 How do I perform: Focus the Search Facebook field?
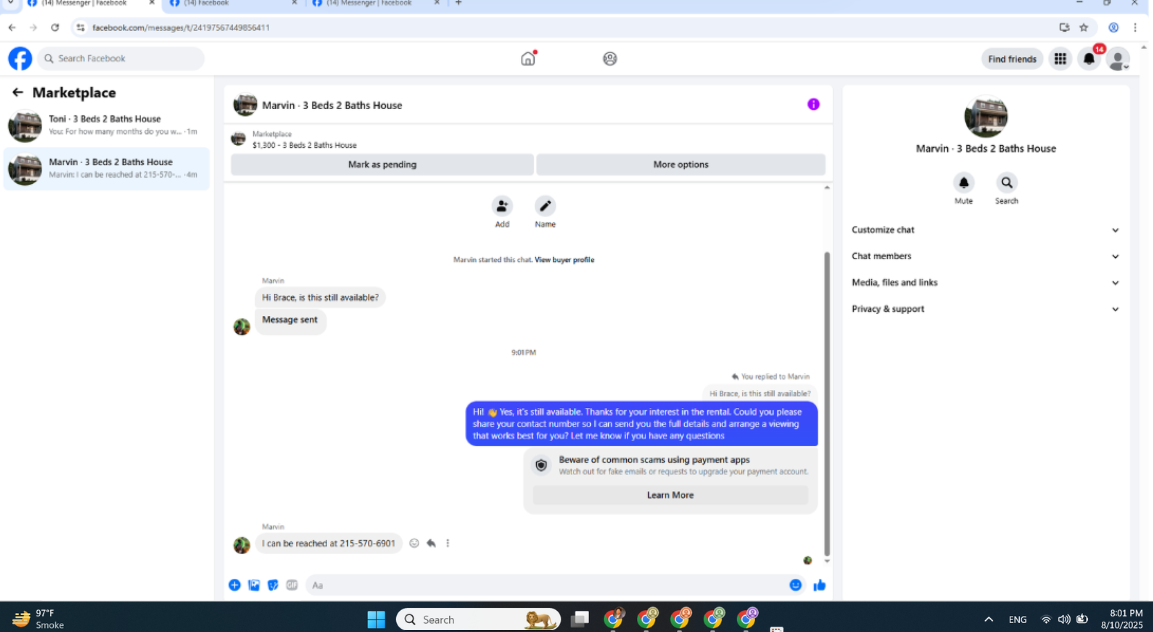pyautogui.click(x=121, y=58)
